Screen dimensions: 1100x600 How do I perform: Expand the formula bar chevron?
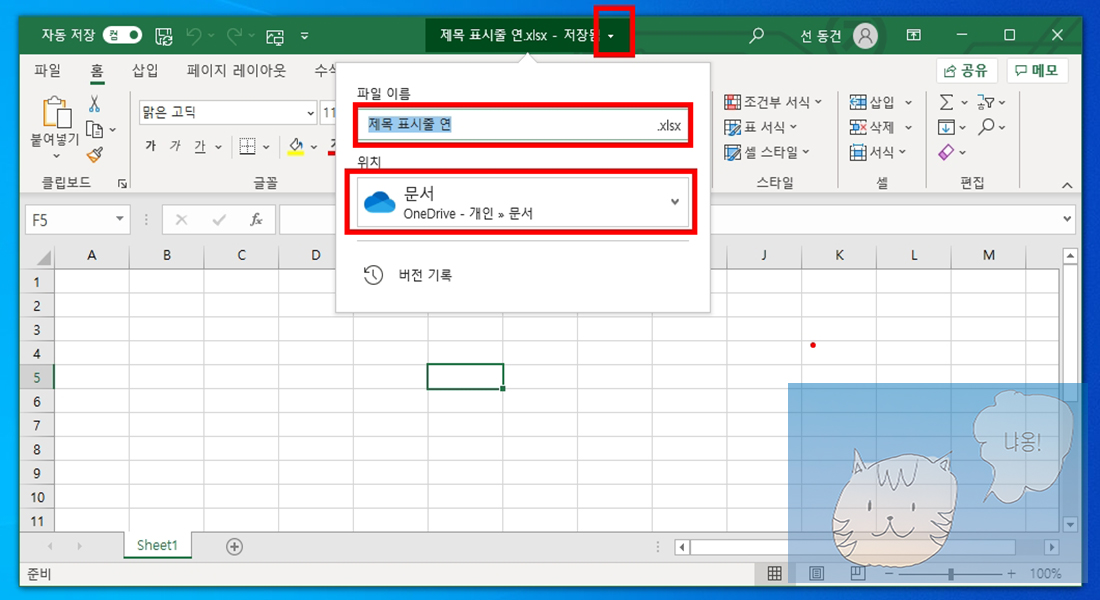(1067, 219)
